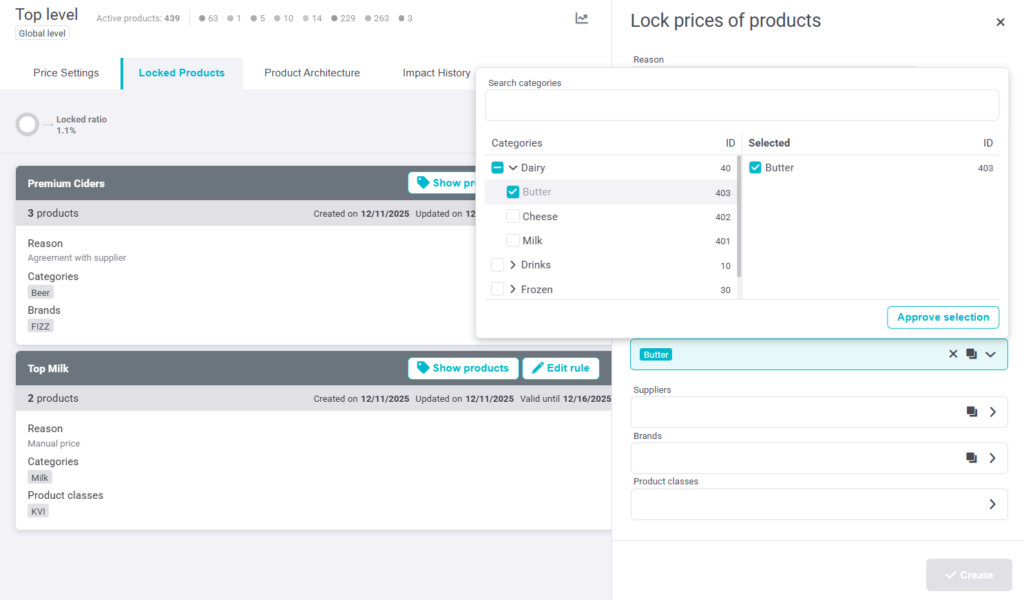Click copy icon in Brands field
The width and height of the screenshot is (1024, 600).
tap(971, 458)
